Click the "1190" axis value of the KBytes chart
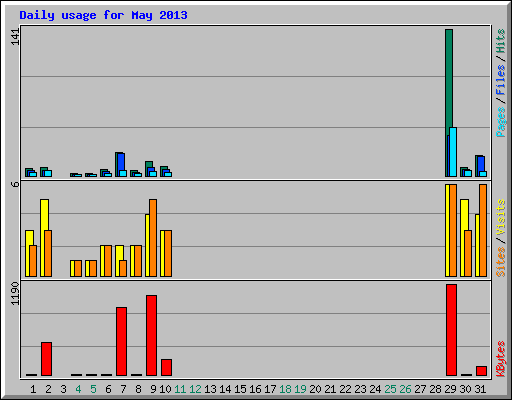The image size is (512, 400). [15, 293]
